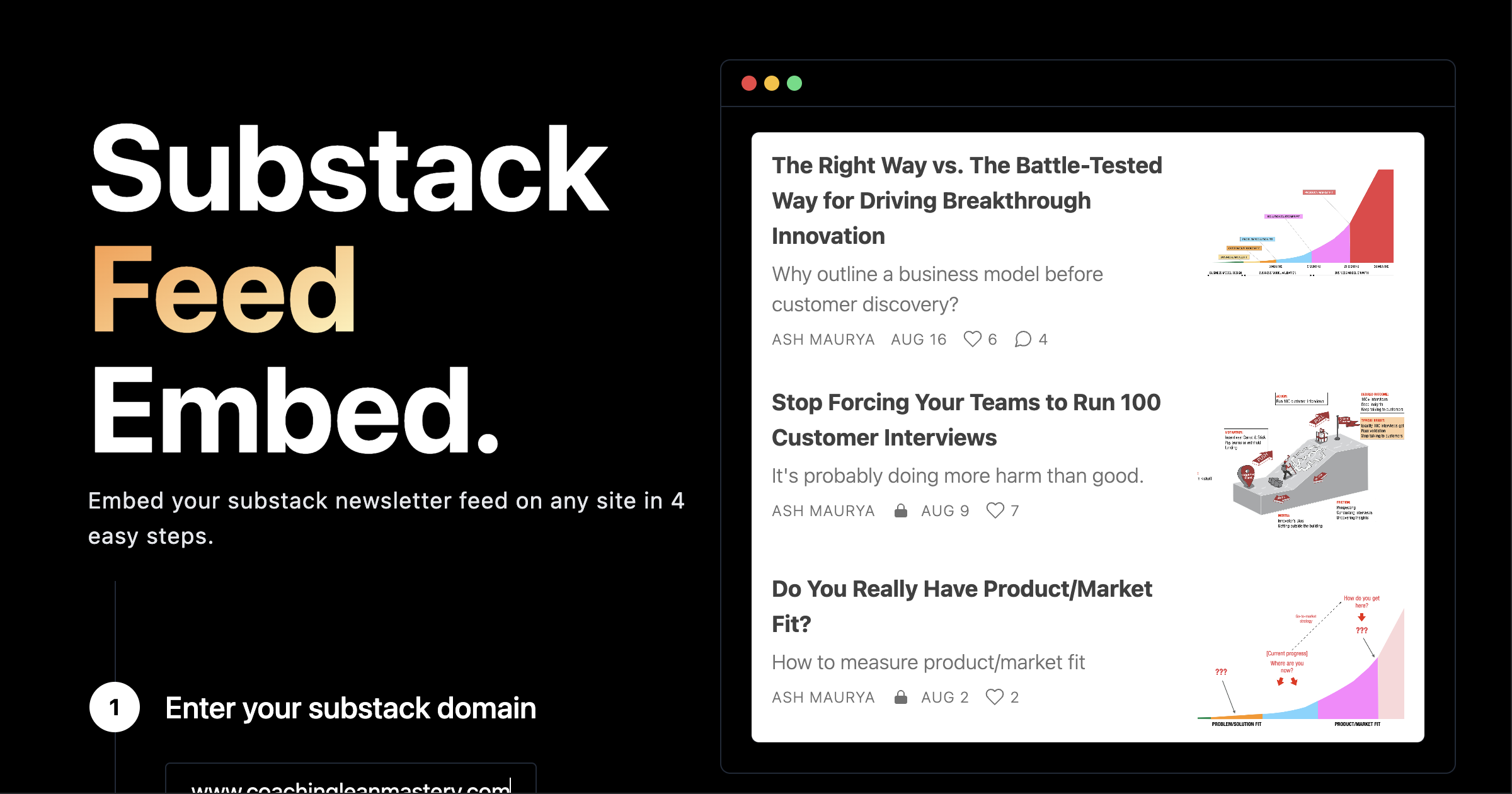Open 'Stop Forcing Your Teams' post title
Image resolution: width=1512 pixels, height=794 pixels.
pyautogui.click(x=966, y=420)
